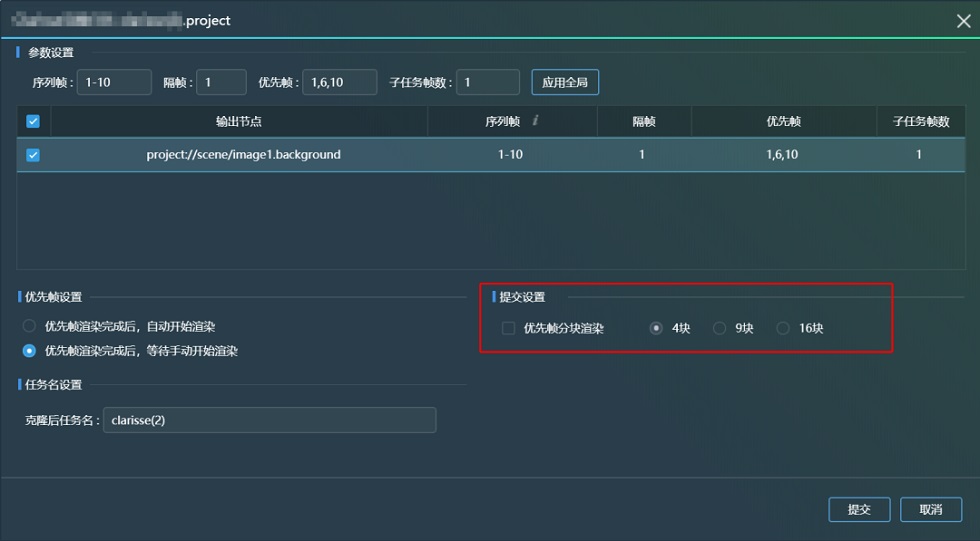
Task: Select the 4块 radio option
Action: pyautogui.click(x=656, y=328)
